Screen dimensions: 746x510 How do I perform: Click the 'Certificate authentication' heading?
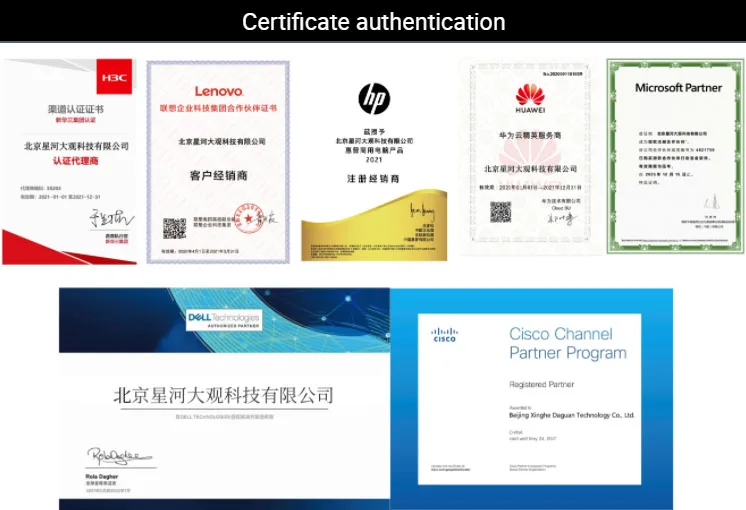[373, 22]
